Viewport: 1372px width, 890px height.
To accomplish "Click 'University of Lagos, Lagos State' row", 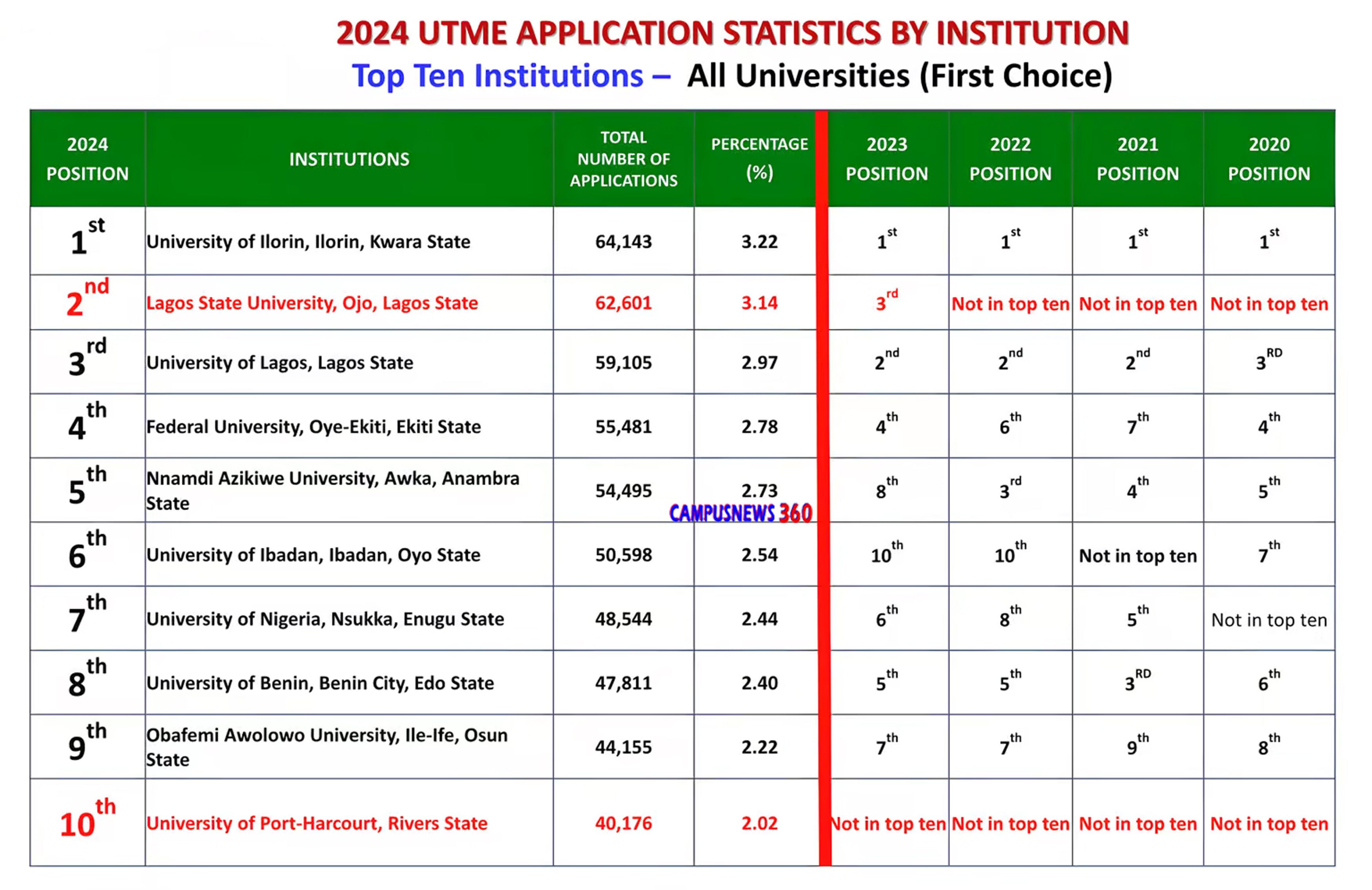I will coord(279,363).
